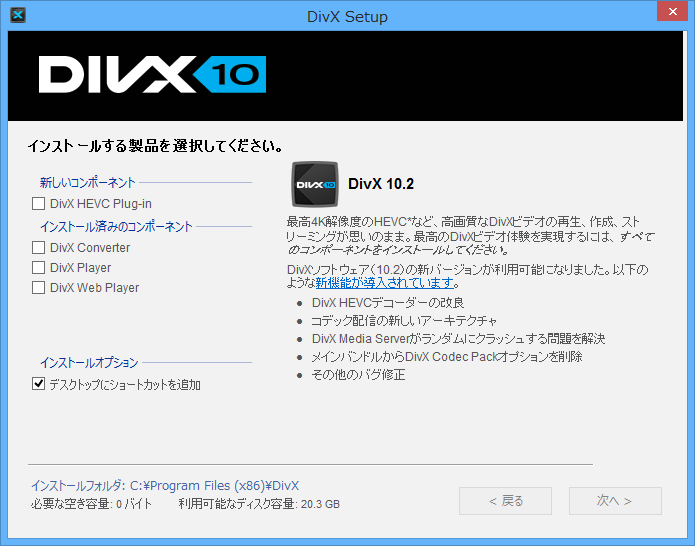
Task: Click the available disk space 20.3 GB text
Action: 259,504
